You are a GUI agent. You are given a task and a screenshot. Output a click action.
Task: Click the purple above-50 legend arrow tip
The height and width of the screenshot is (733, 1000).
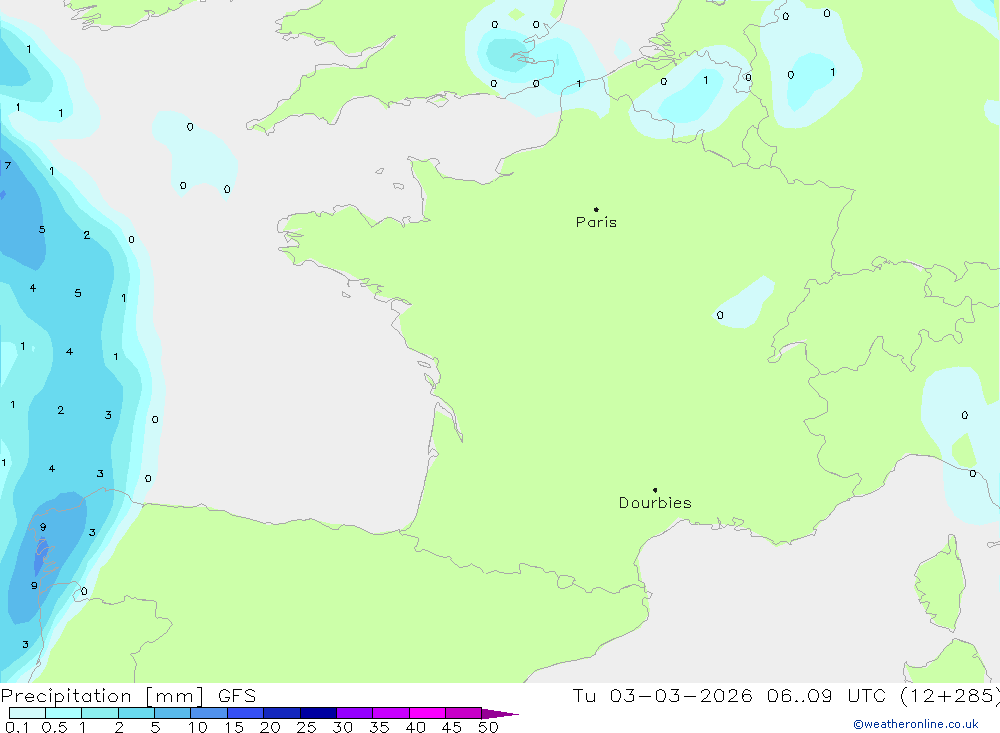click(499, 714)
